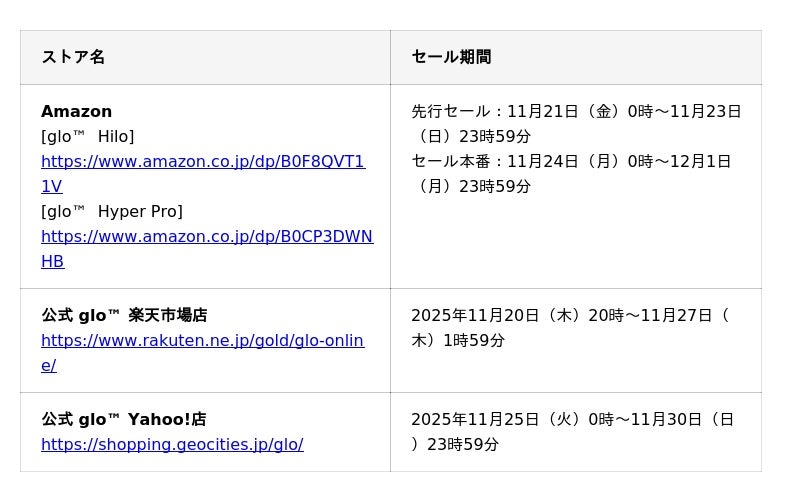Click the 2025年11月25日 Yahoo start date

coord(475,420)
